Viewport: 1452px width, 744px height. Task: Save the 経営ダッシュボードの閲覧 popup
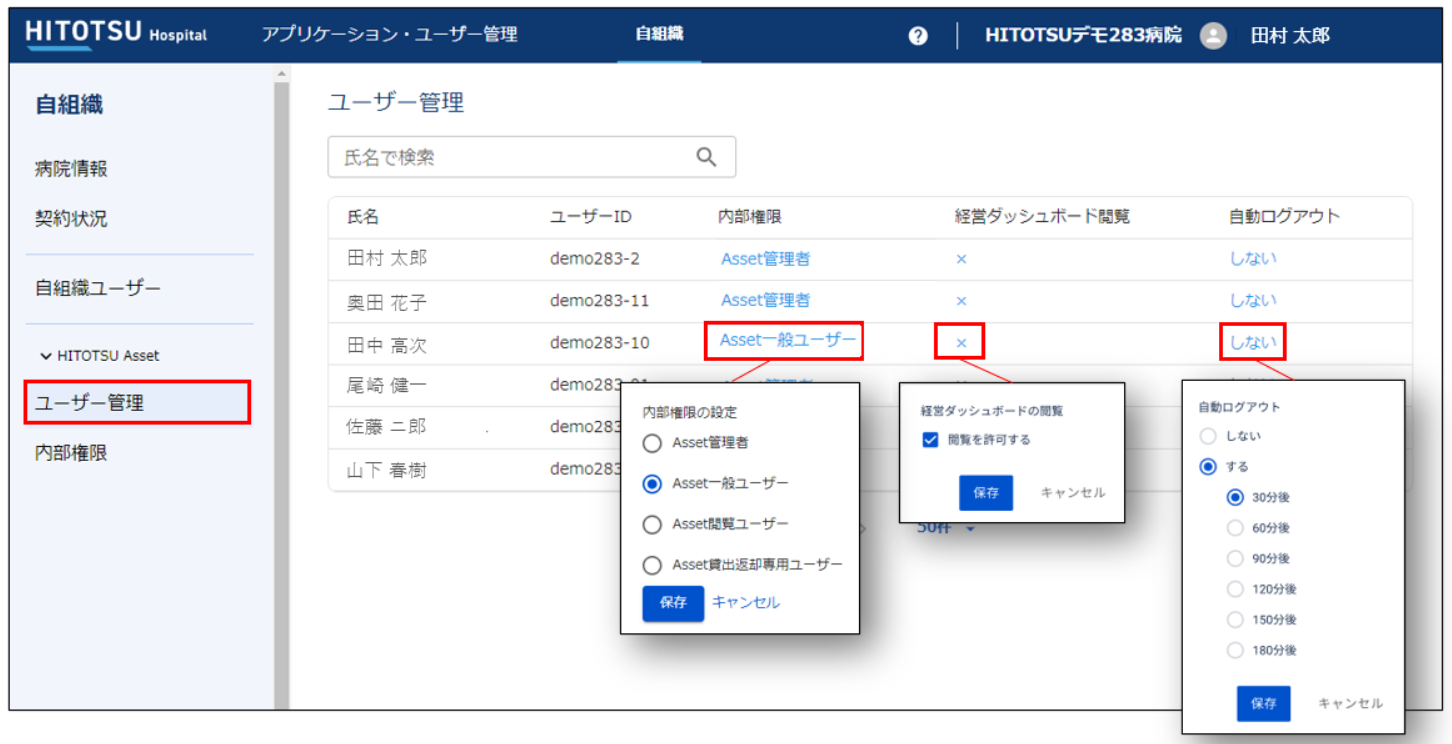[x=986, y=493]
